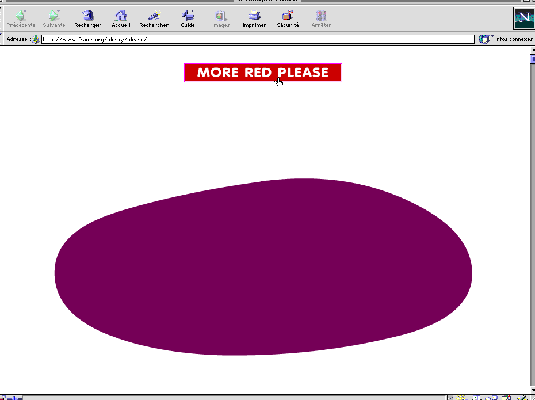
Task: Open the Guide toolbar icon
Action: click(x=188, y=18)
